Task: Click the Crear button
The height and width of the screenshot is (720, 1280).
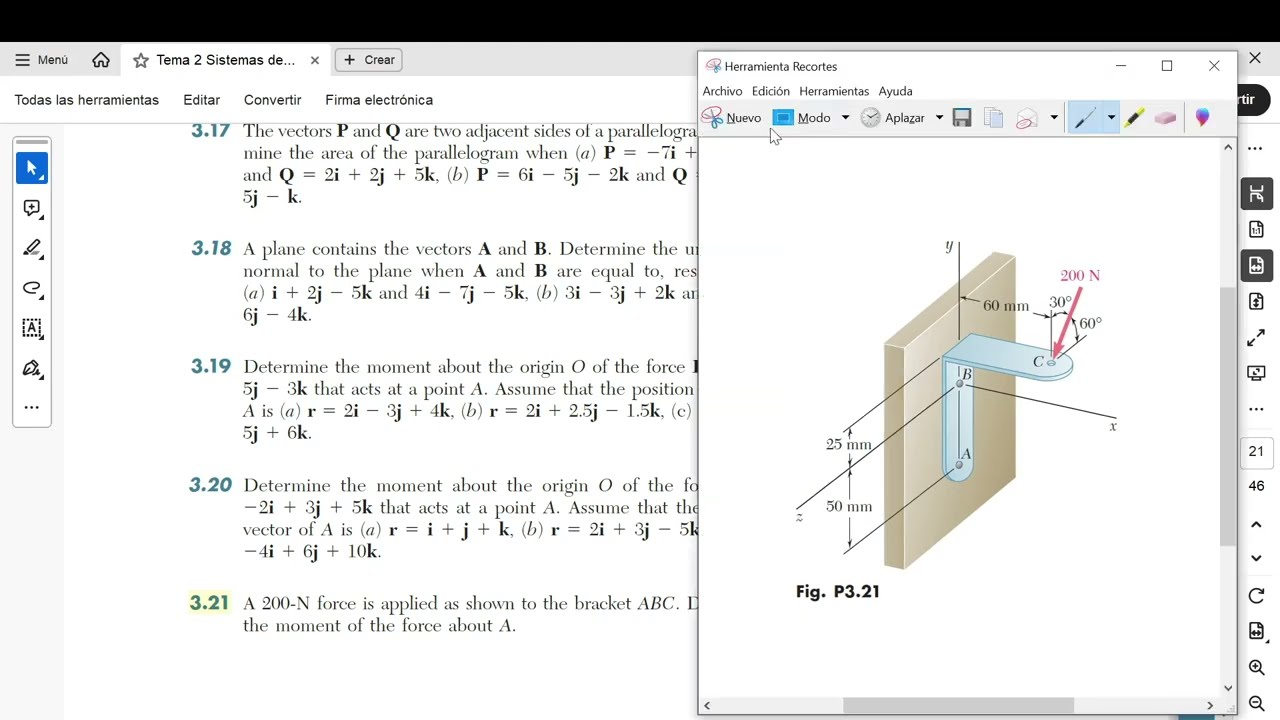Action: click(368, 60)
